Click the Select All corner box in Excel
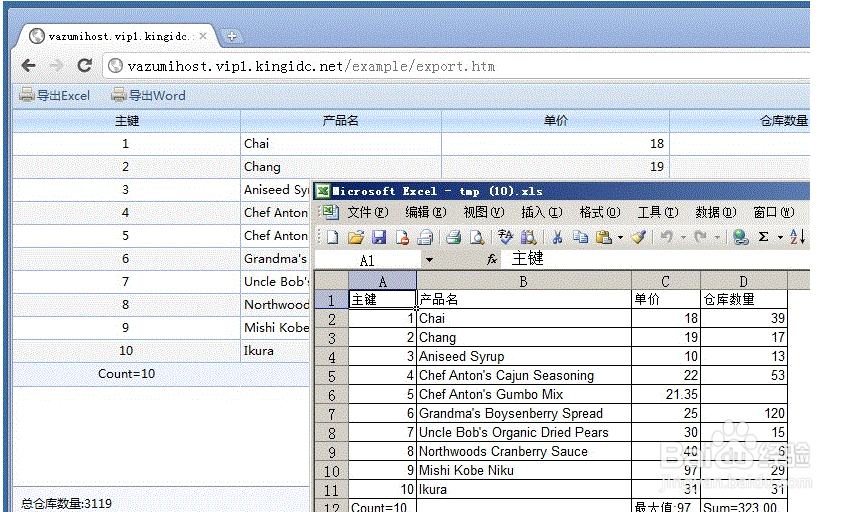Image resolution: width=860 pixels, height=512 pixels. pos(332,281)
